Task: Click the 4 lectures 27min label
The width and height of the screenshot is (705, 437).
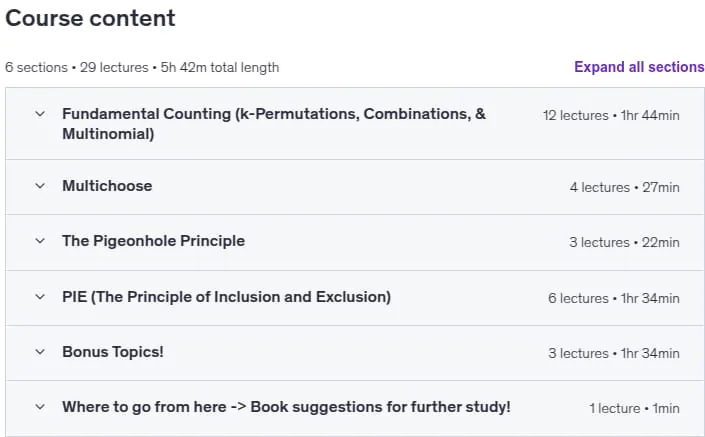Action: 625,187
